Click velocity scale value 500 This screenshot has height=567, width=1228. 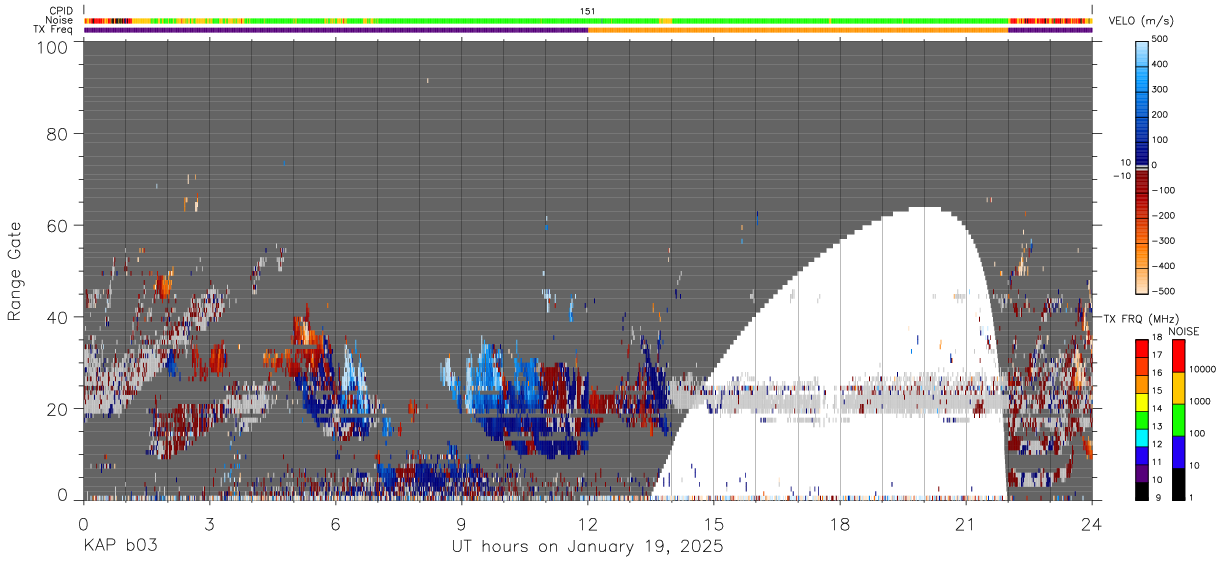tap(1162, 39)
